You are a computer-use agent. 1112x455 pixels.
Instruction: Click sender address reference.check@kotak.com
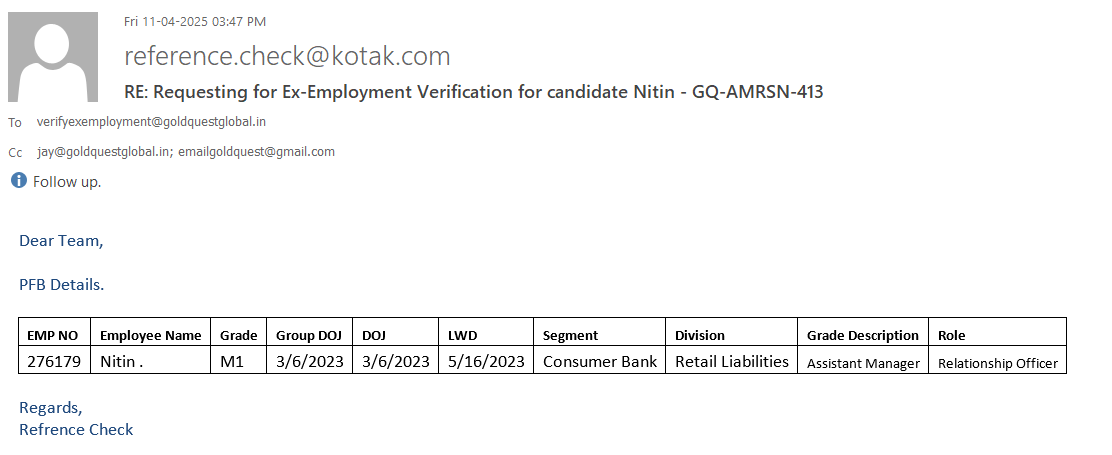287,56
